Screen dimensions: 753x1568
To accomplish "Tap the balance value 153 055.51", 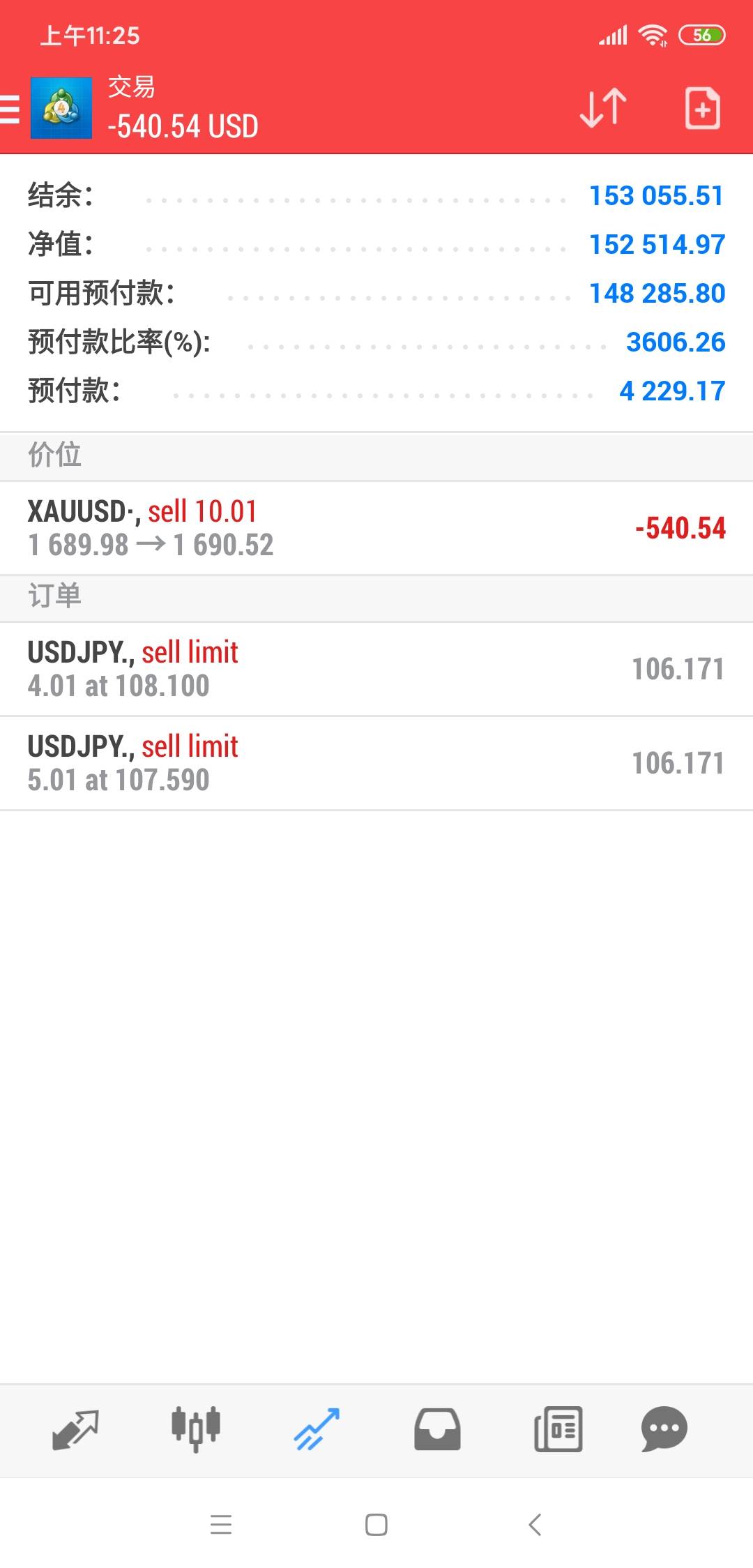I will [x=656, y=196].
